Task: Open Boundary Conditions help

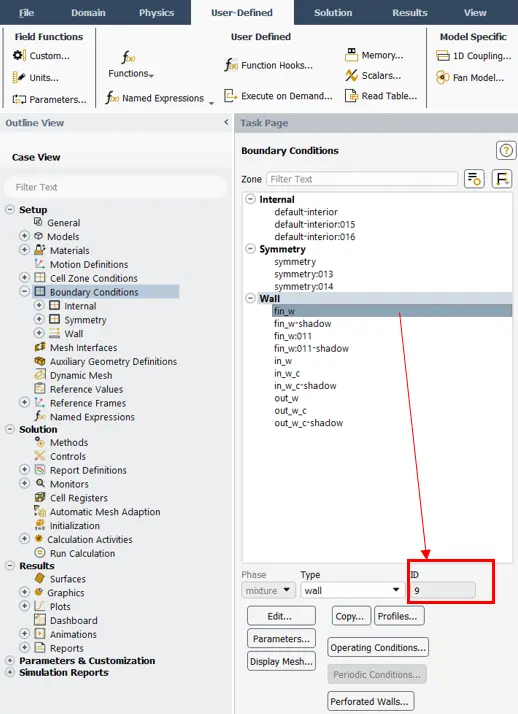Action: 506,150
